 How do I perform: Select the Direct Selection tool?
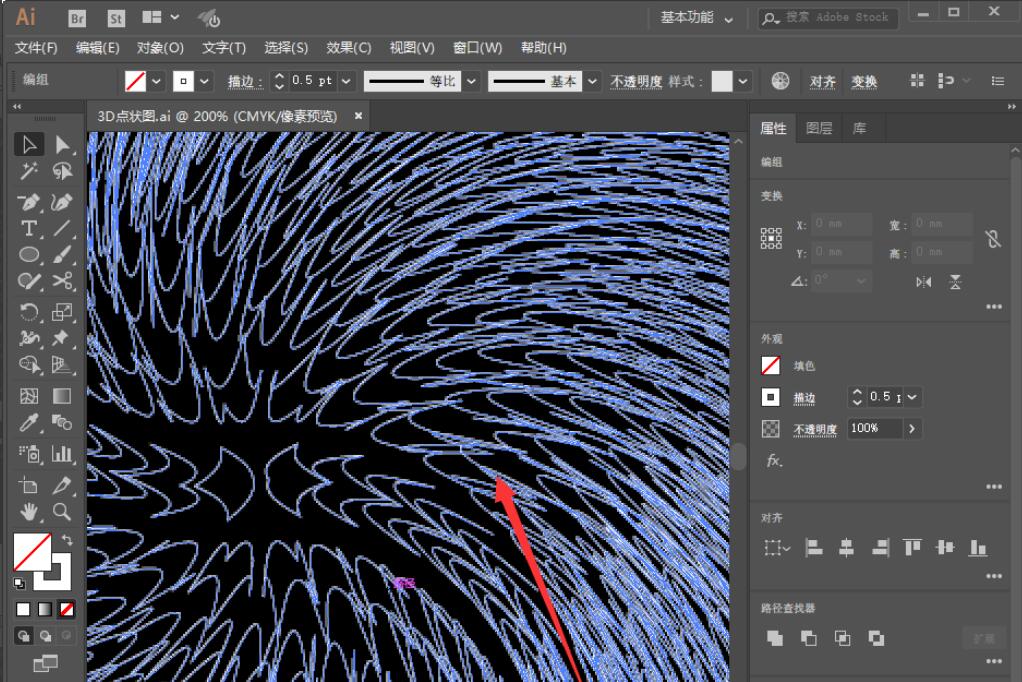pyautogui.click(x=62, y=145)
